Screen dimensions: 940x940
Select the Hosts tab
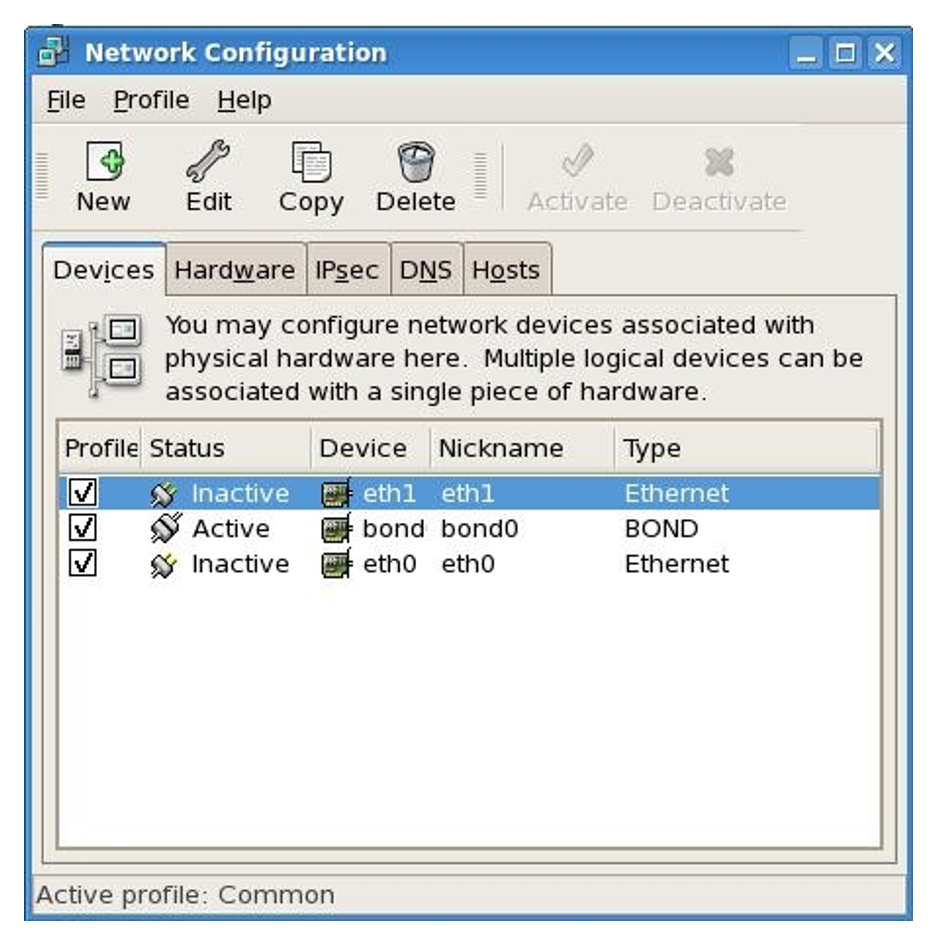[x=505, y=271]
